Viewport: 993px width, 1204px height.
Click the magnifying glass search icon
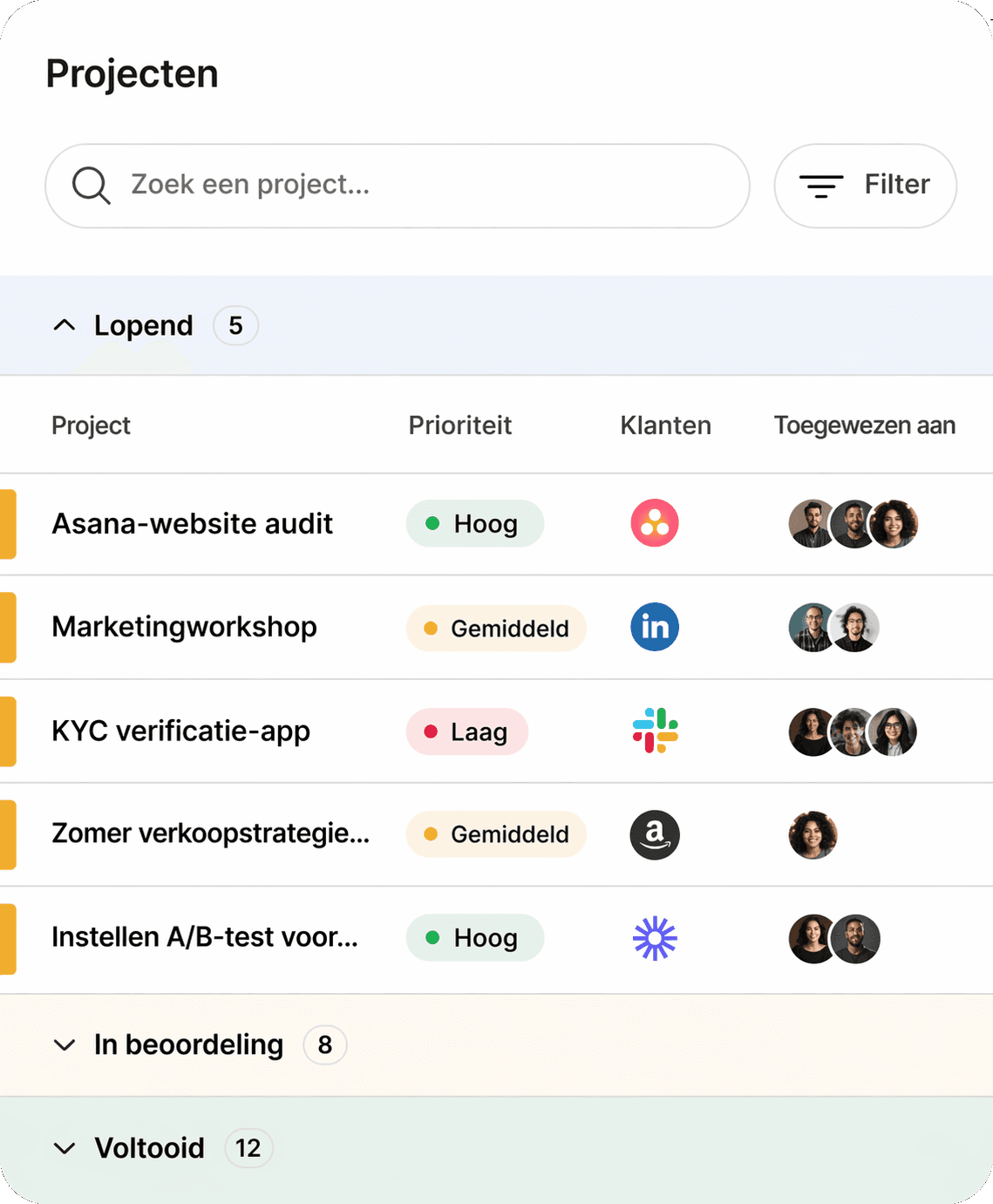click(x=90, y=185)
